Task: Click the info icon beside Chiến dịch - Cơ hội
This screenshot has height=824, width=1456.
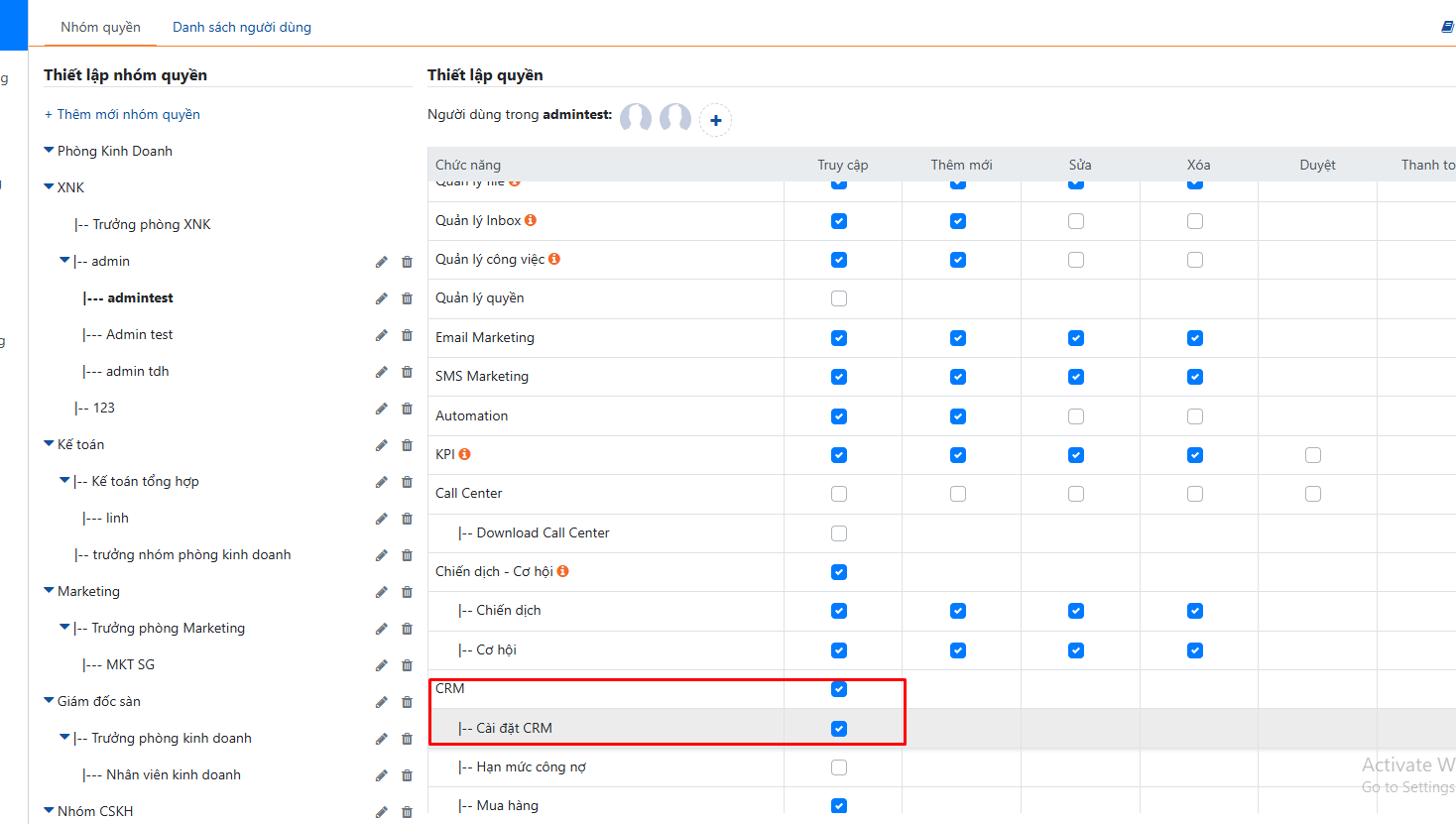Action: (x=563, y=571)
